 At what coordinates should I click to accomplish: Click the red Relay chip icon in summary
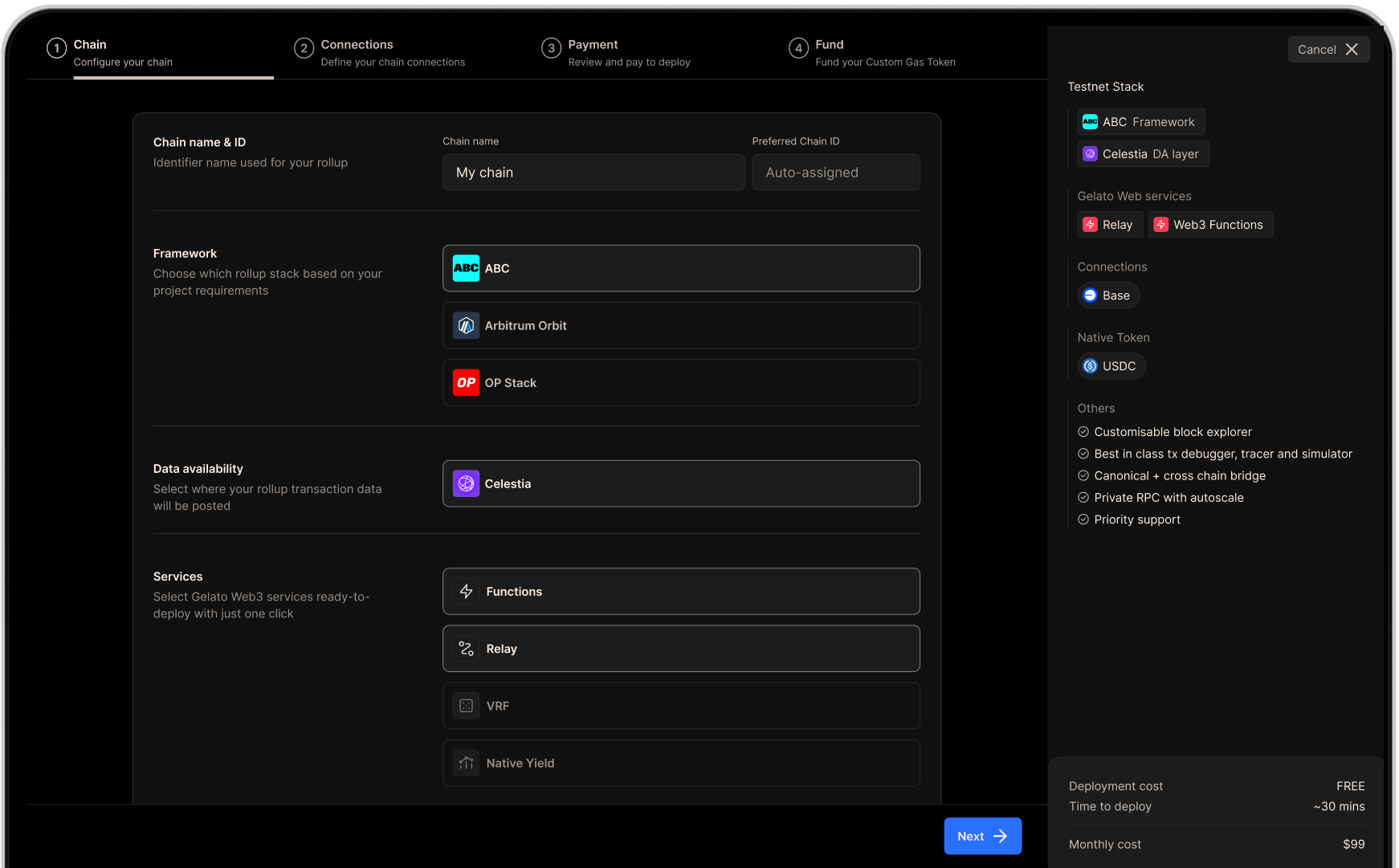[1090, 225]
